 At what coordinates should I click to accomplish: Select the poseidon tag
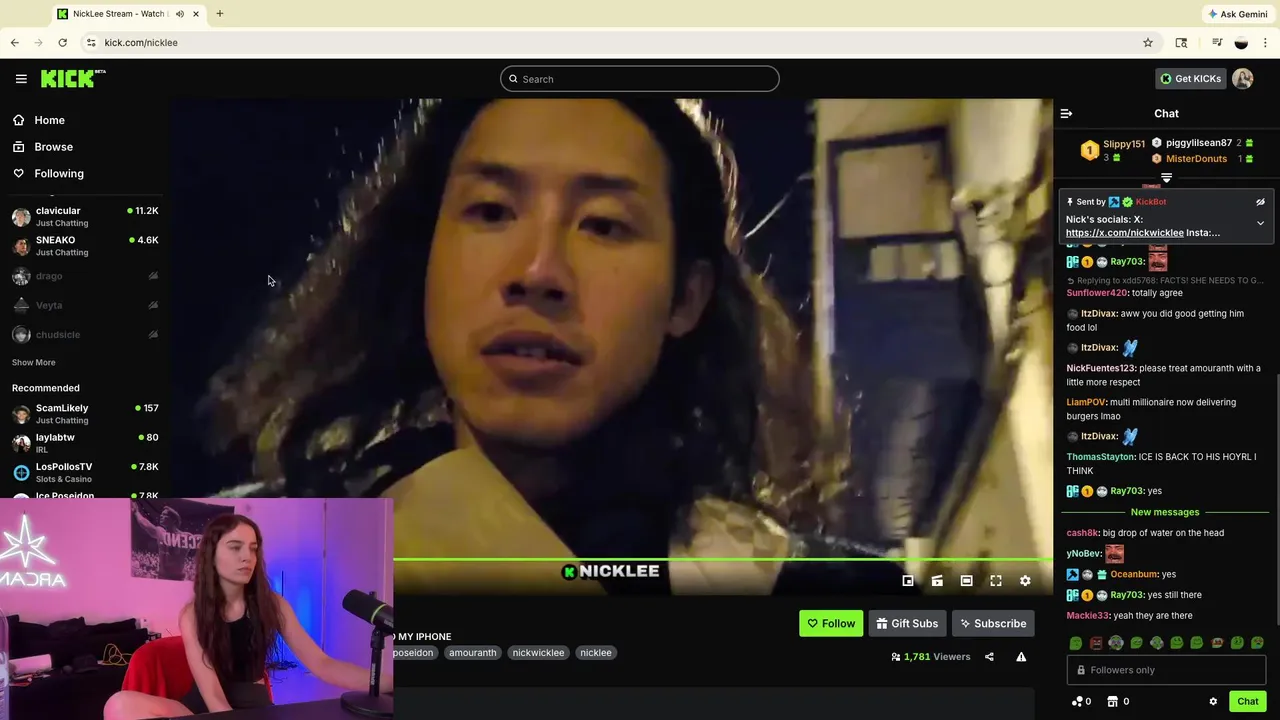point(415,653)
